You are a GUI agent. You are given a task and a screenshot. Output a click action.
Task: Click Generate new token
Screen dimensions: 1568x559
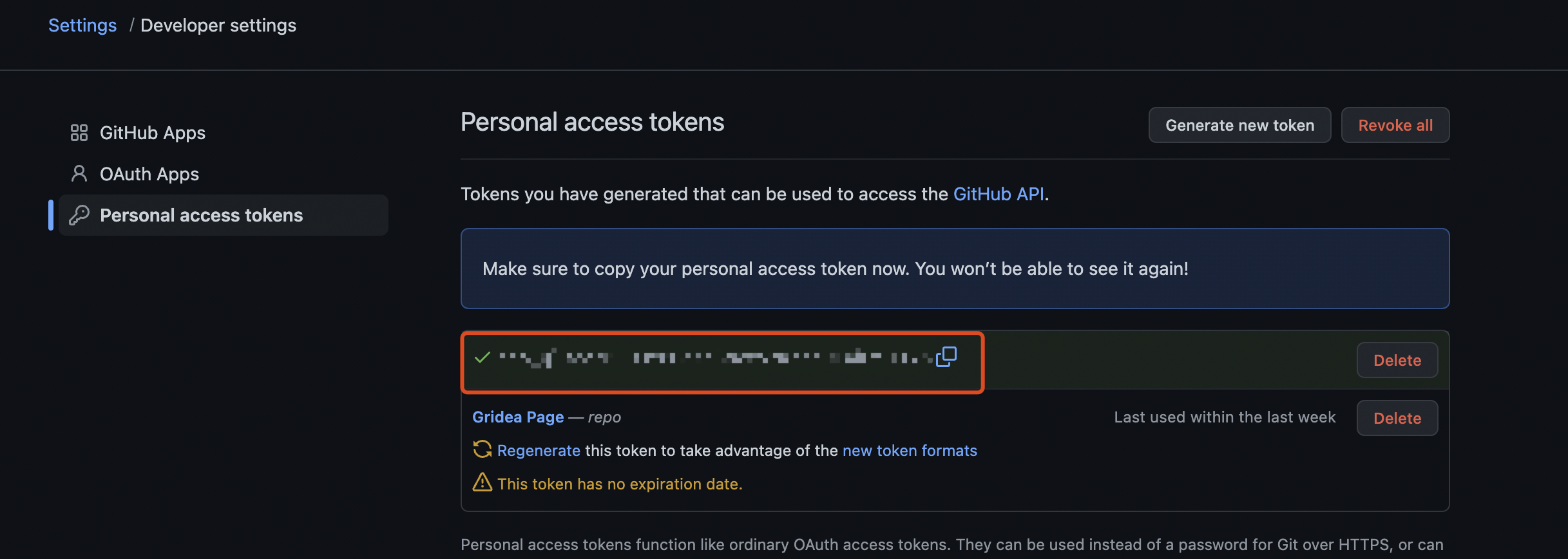pyautogui.click(x=1239, y=125)
